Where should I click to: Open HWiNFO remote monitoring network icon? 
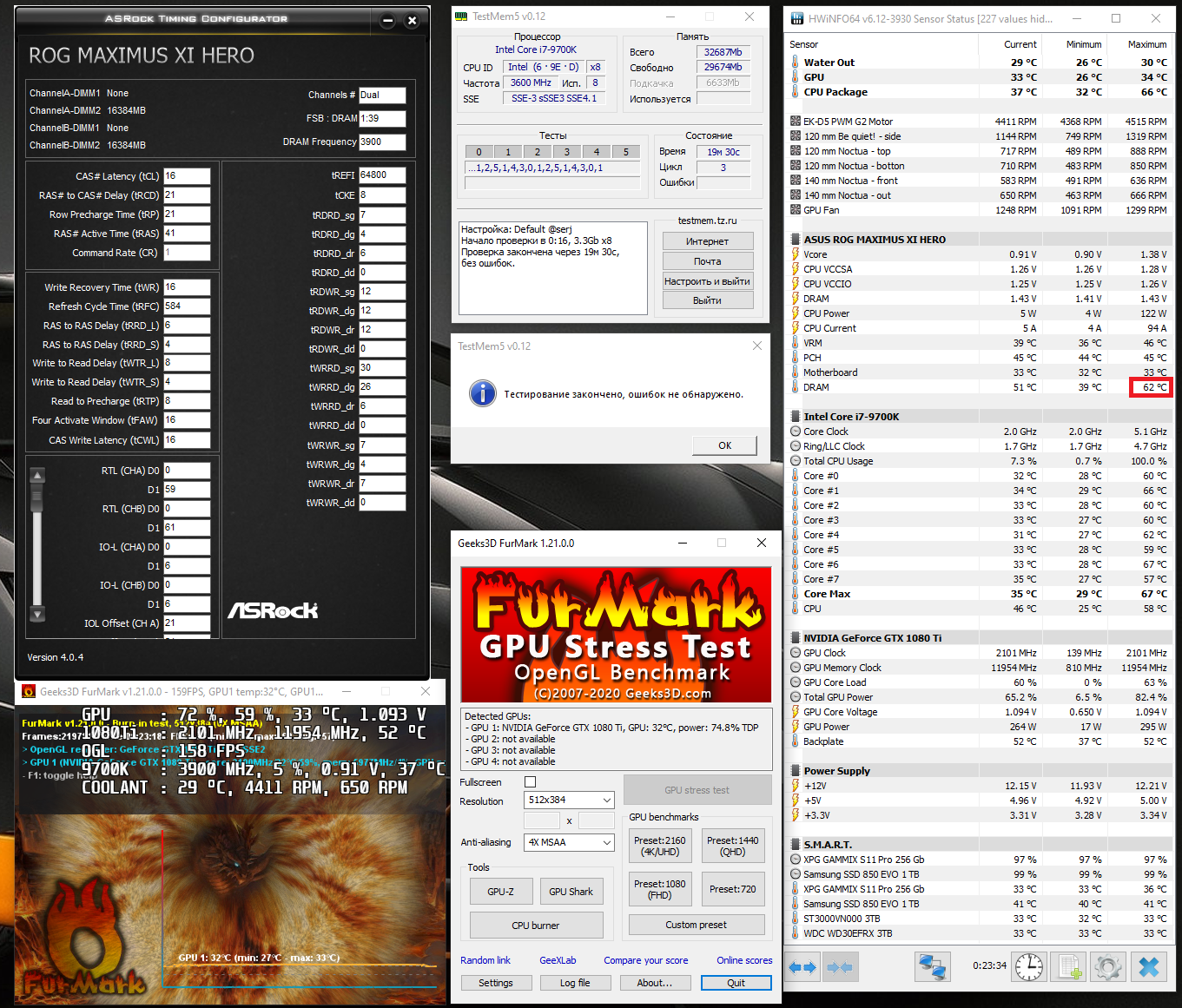pos(933,966)
